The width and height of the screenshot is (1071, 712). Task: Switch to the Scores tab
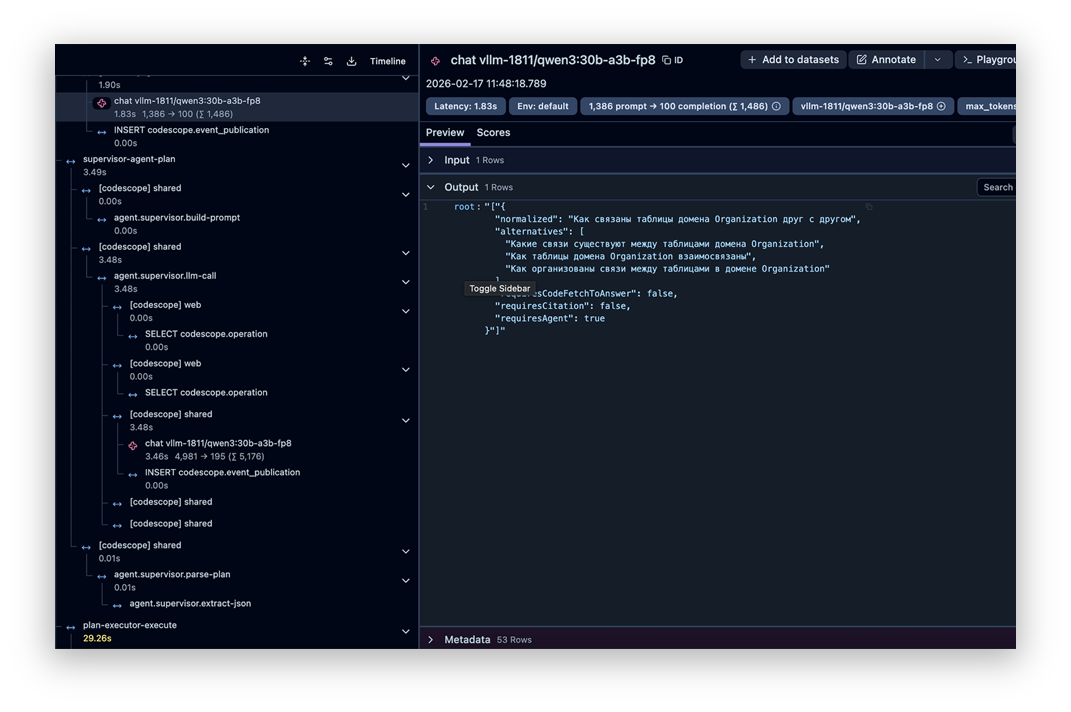pos(493,133)
